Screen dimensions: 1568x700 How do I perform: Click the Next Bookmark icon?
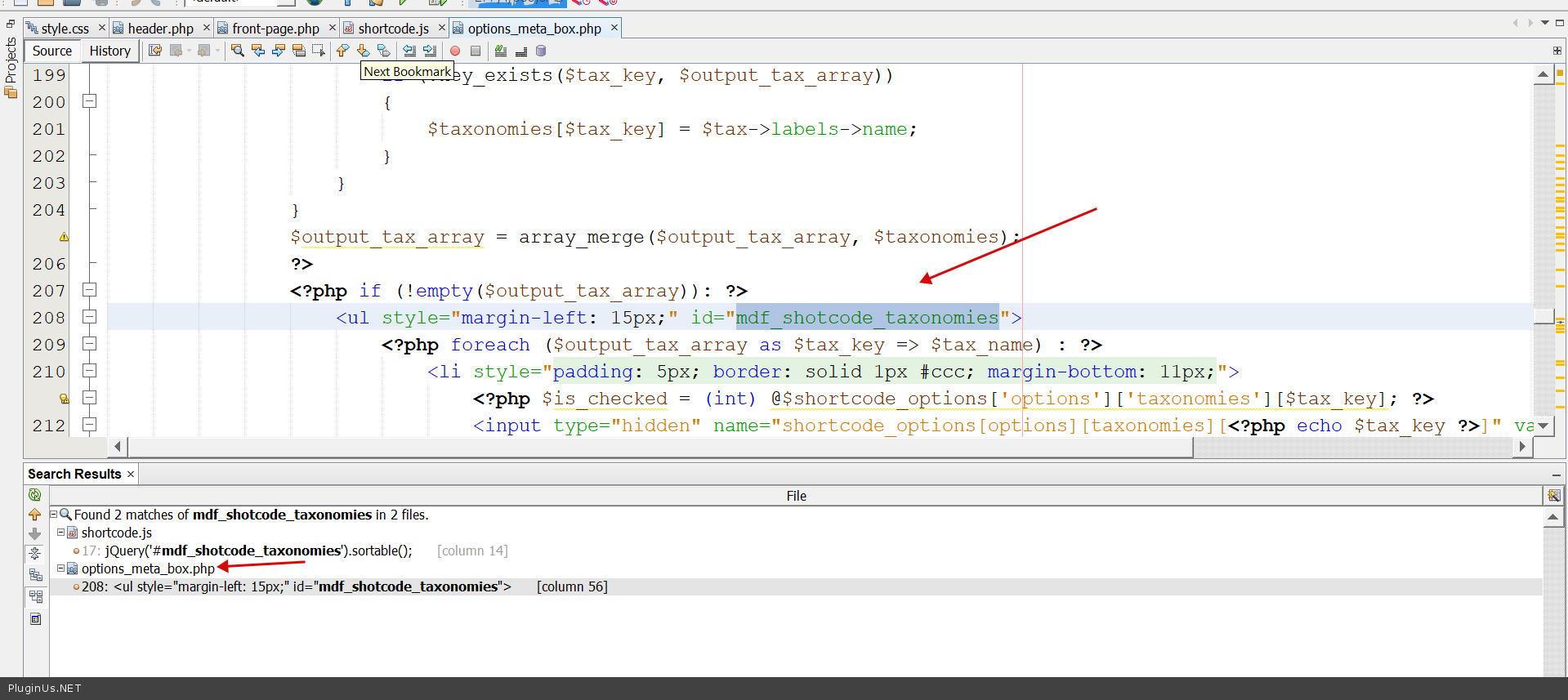coord(363,51)
